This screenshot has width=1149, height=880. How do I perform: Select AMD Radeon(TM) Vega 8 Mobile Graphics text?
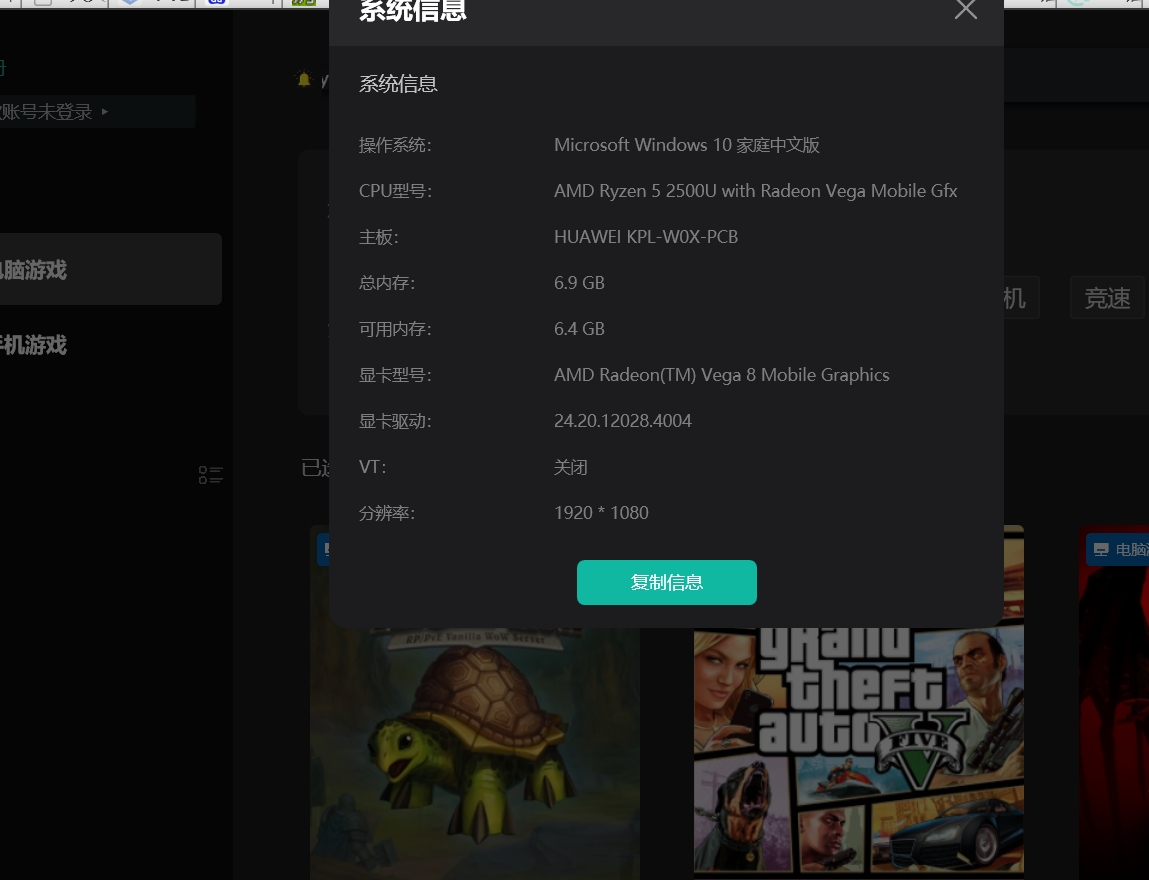click(x=722, y=375)
